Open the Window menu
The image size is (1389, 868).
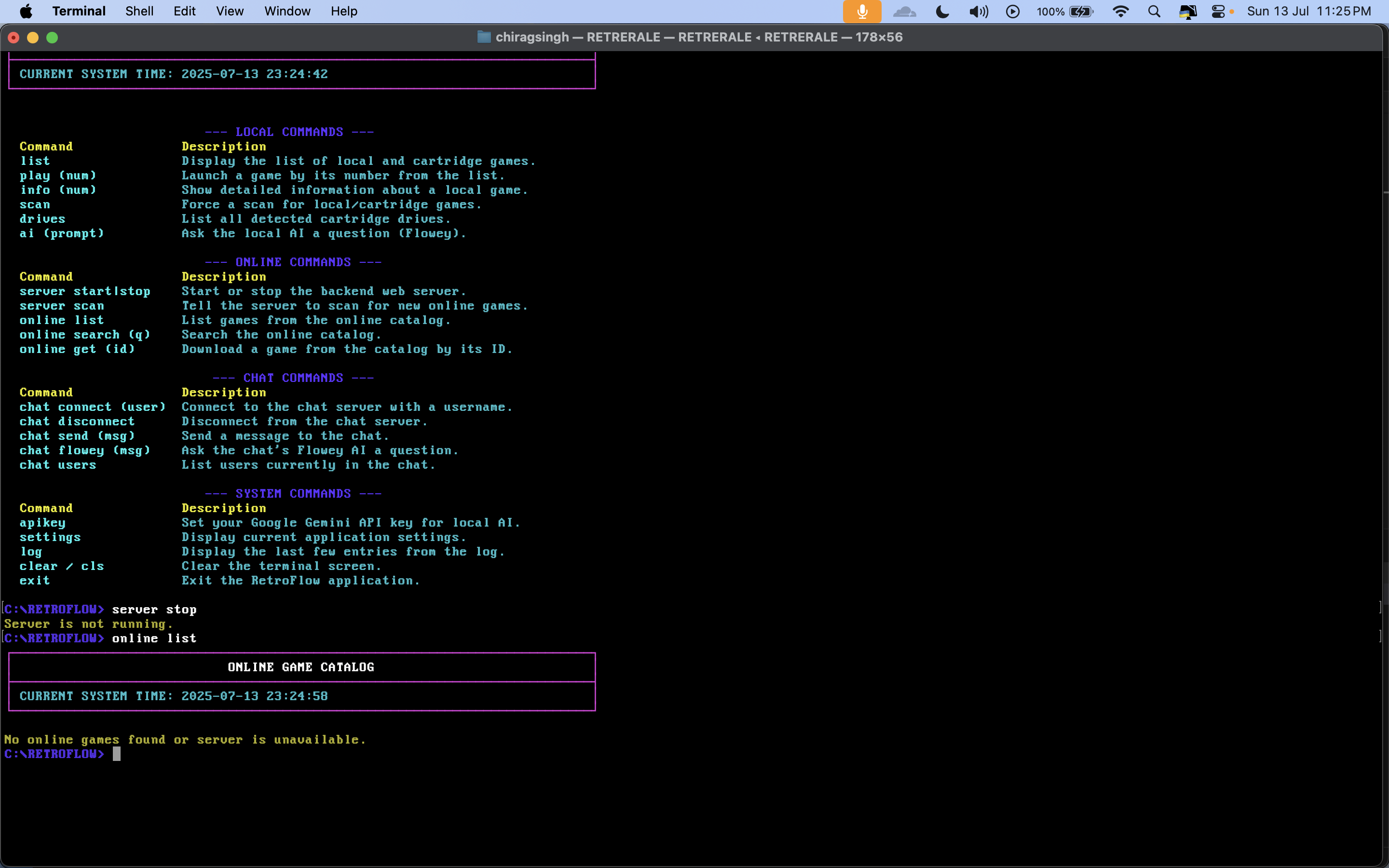coord(287,12)
